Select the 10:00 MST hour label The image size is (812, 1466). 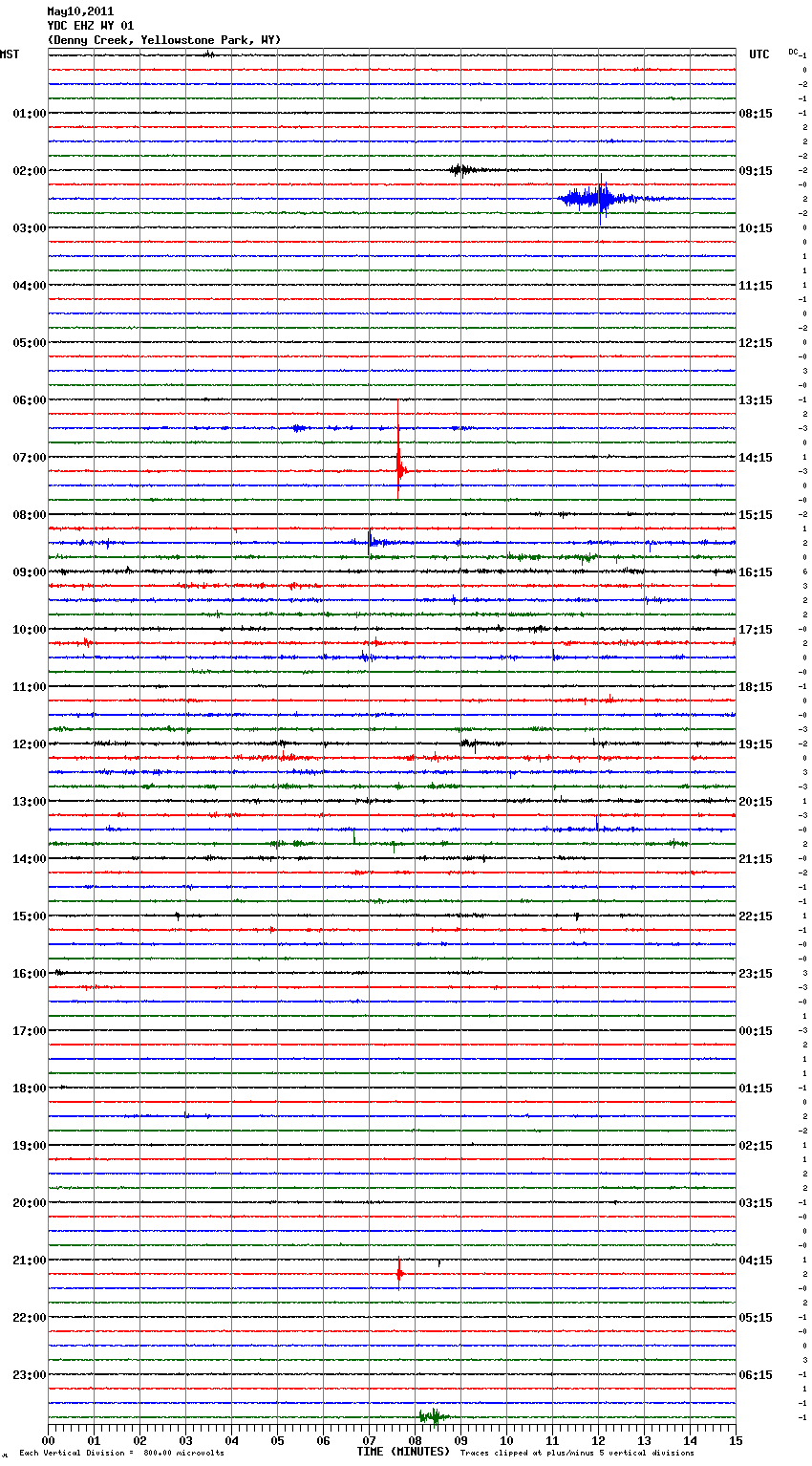tap(30, 630)
